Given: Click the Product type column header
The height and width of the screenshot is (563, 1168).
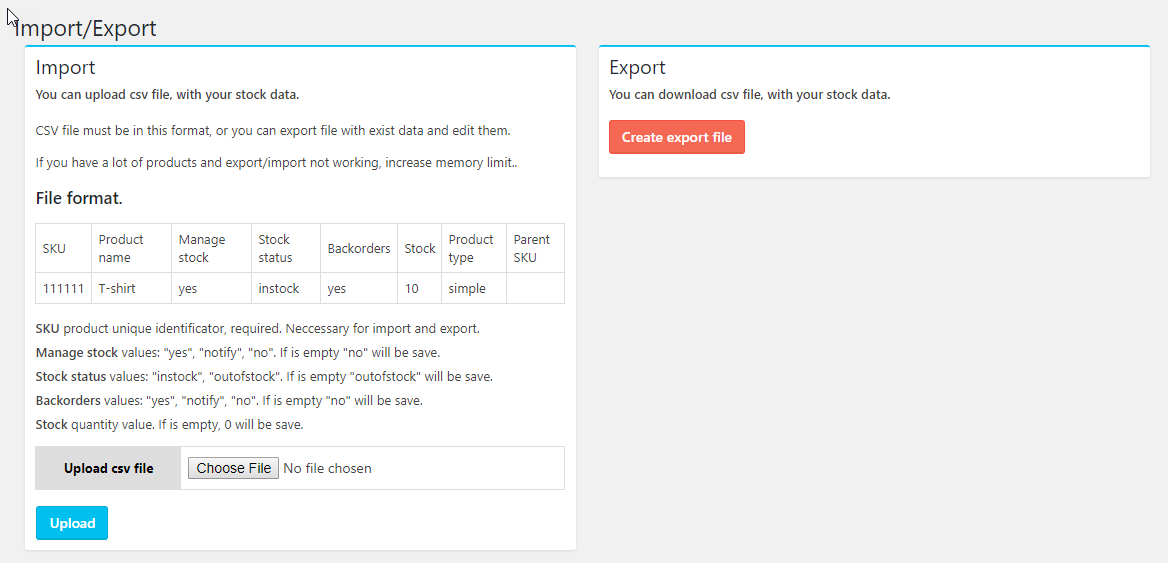Looking at the screenshot, I should [471, 248].
